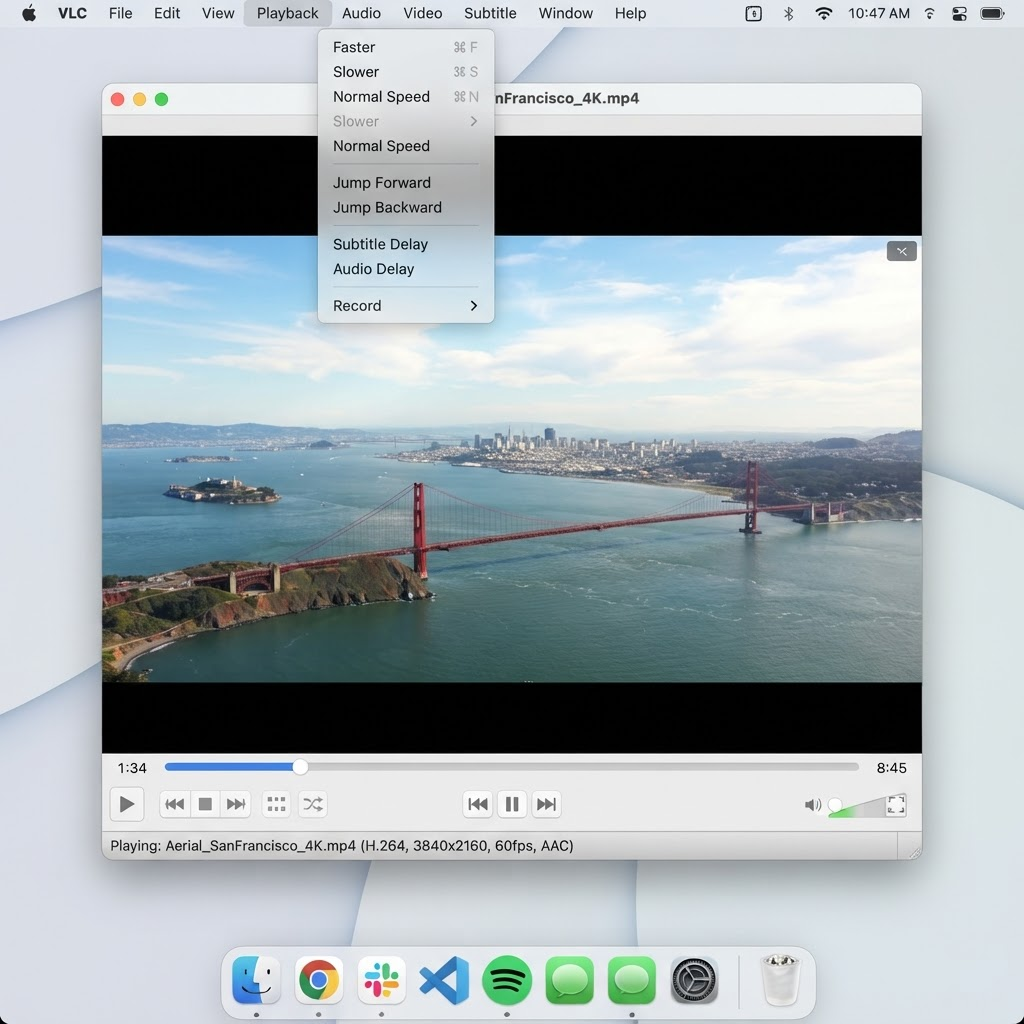Expand the Record submenu chevron

tap(473, 306)
